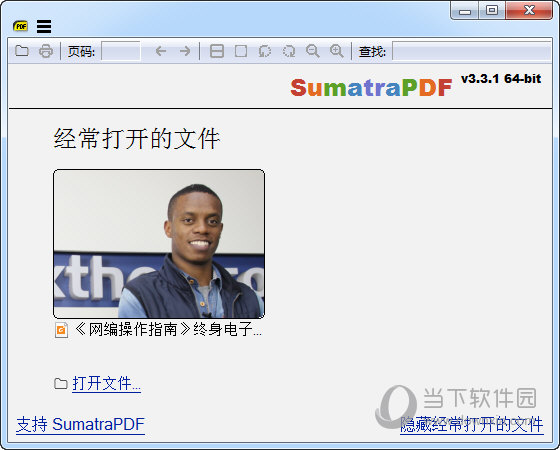Rotate page clockwise icon

pos(289,51)
